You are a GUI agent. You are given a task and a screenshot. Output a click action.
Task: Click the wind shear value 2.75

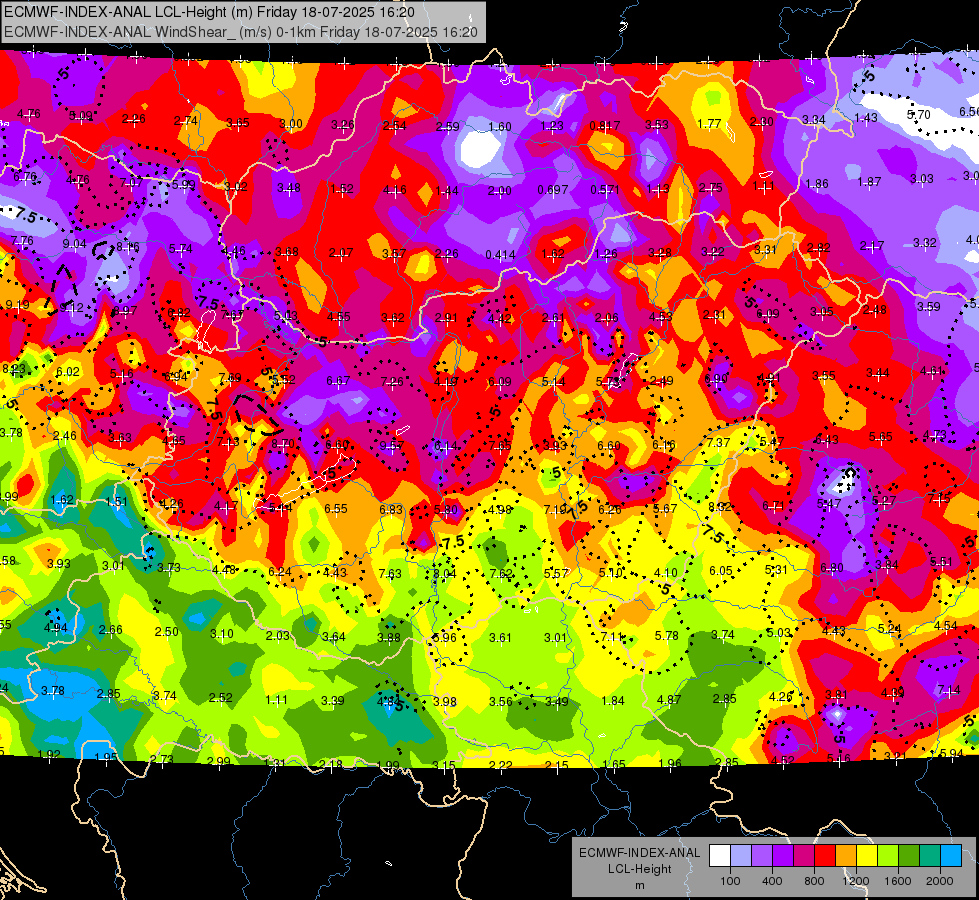[x=711, y=187]
